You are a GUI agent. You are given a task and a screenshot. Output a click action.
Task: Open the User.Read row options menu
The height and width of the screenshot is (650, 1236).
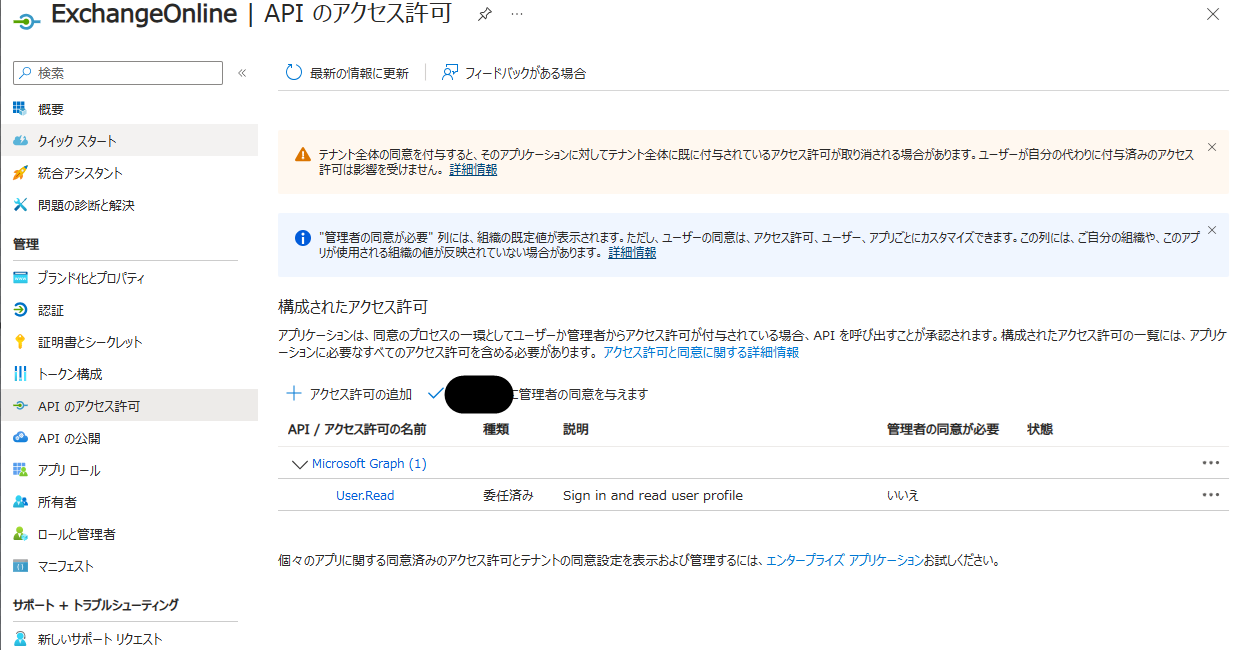(1211, 494)
